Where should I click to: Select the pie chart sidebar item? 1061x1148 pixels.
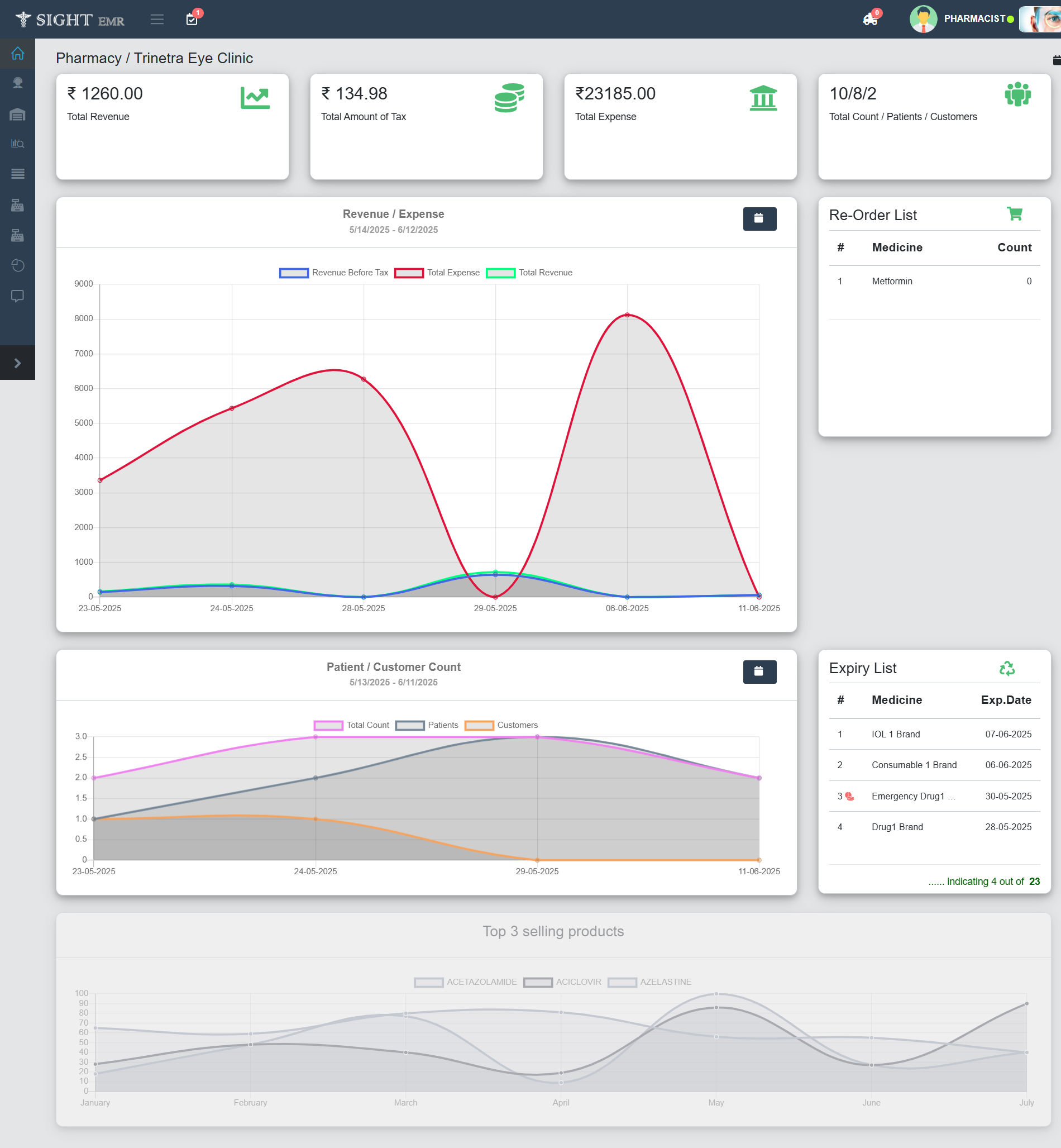click(x=17, y=265)
